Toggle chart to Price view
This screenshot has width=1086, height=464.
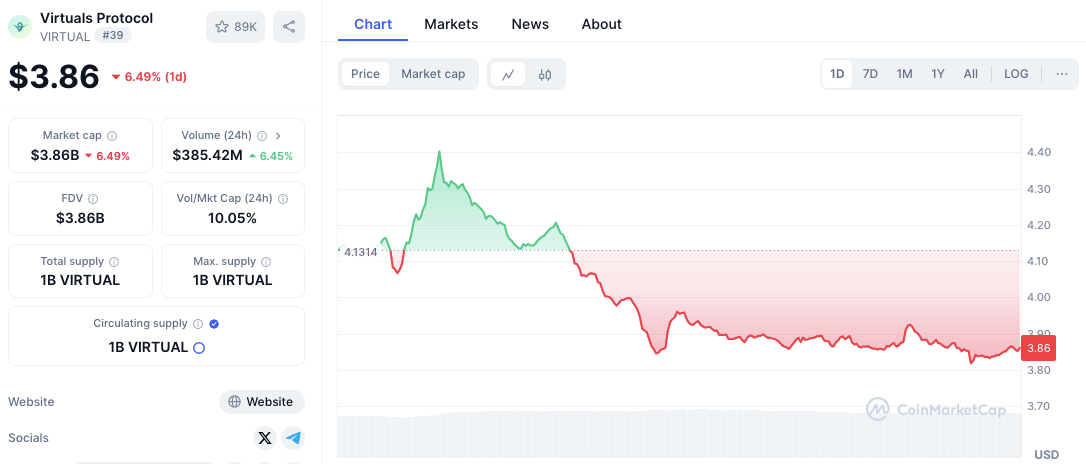365,74
